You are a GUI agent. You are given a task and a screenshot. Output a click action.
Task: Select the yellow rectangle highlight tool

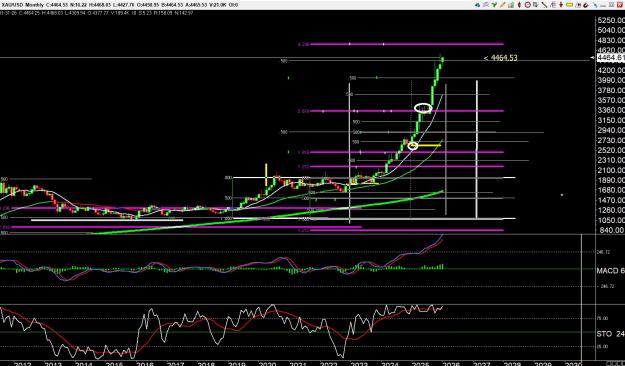pyautogui.click(x=570, y=5)
